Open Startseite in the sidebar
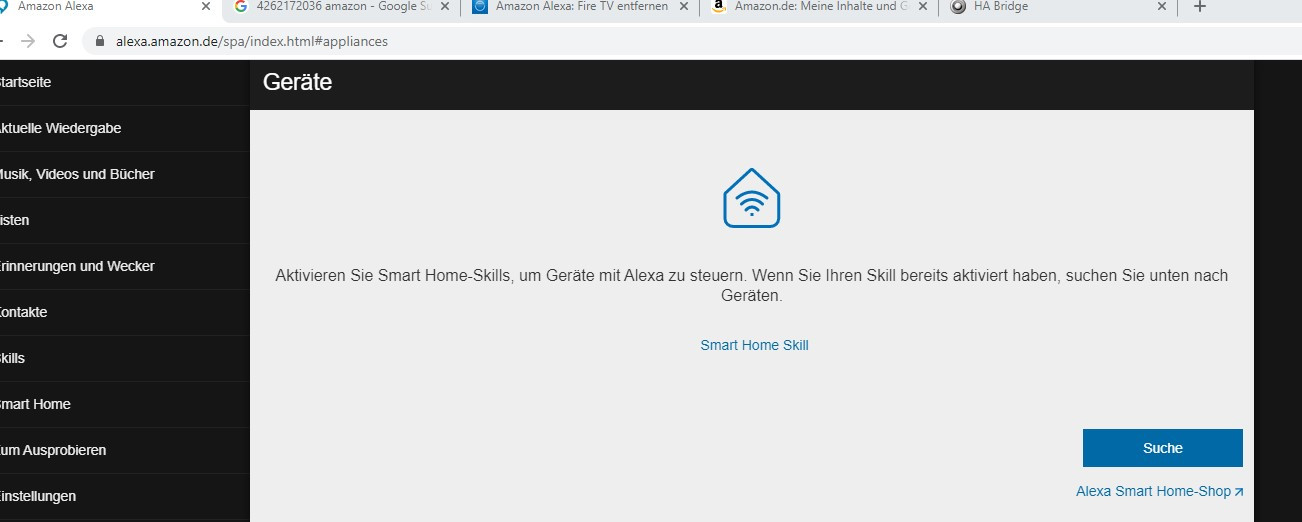 [x=124, y=82]
